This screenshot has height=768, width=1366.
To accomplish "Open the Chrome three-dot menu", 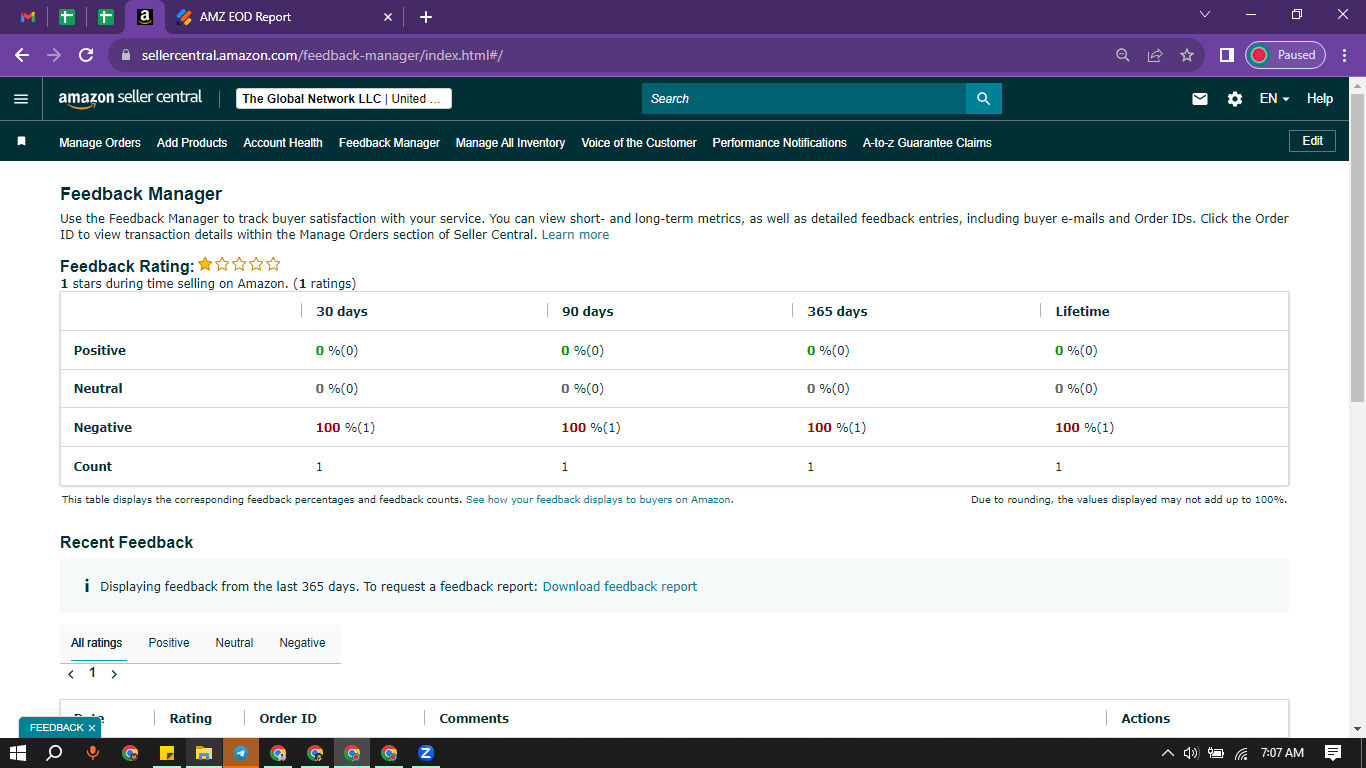I will 1345,55.
